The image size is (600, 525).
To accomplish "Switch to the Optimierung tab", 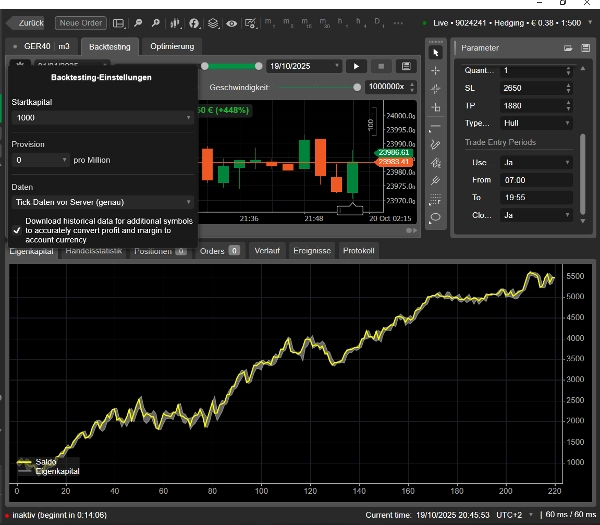I will [x=172, y=46].
